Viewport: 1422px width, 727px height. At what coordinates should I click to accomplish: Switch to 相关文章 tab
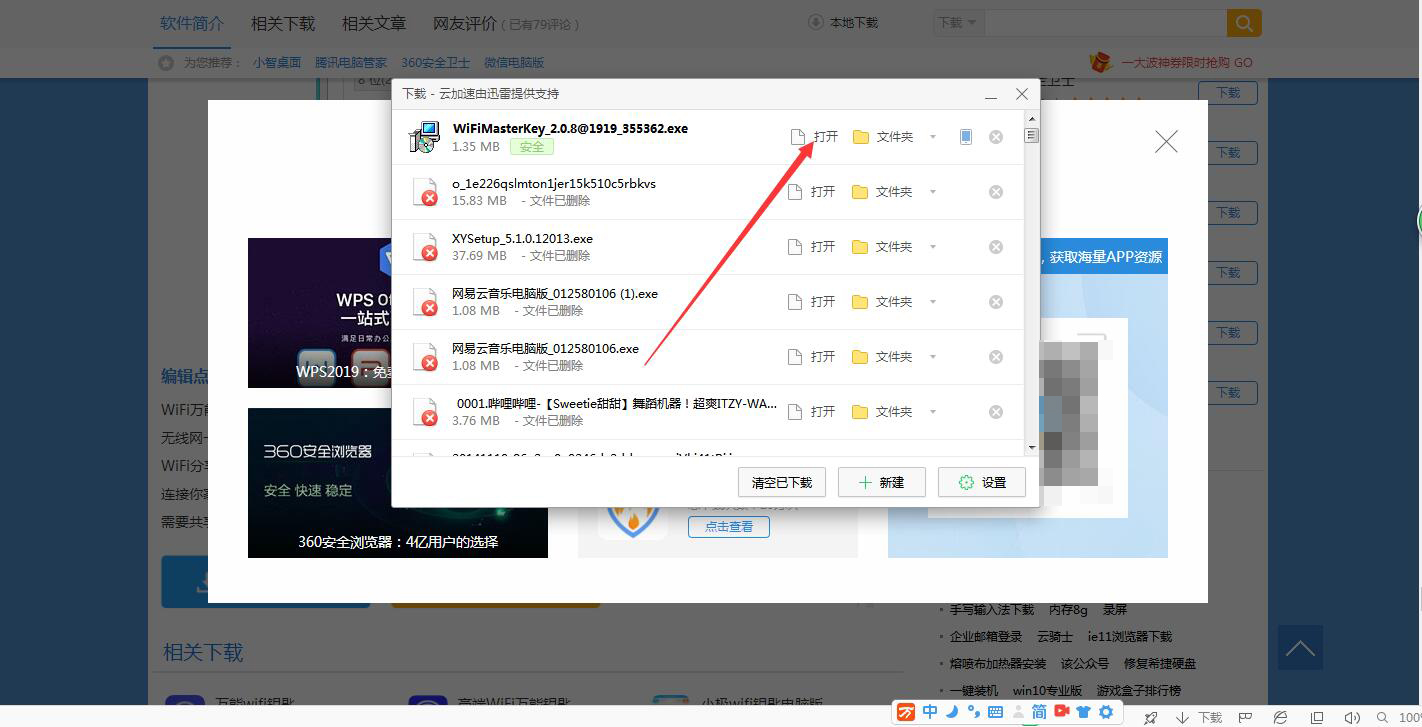point(374,23)
